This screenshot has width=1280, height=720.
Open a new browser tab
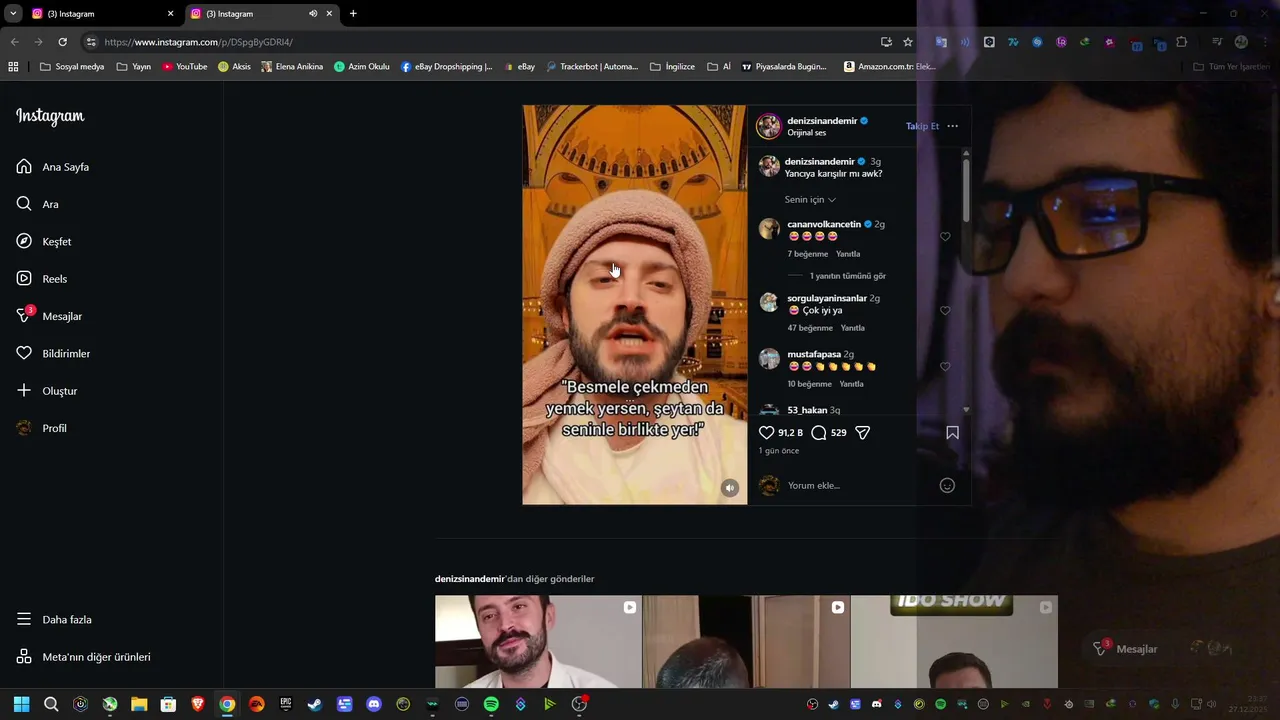353,14
